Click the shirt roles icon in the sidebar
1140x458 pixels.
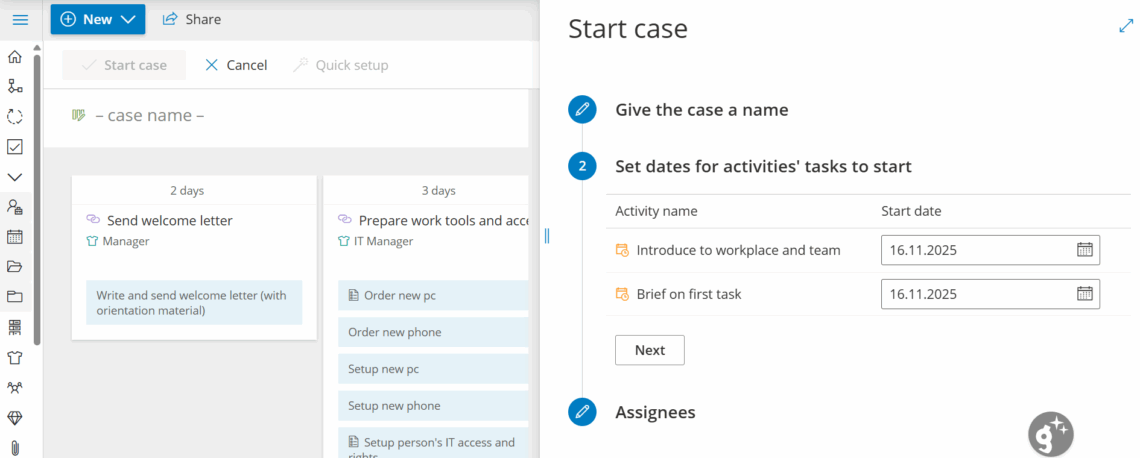(x=15, y=357)
